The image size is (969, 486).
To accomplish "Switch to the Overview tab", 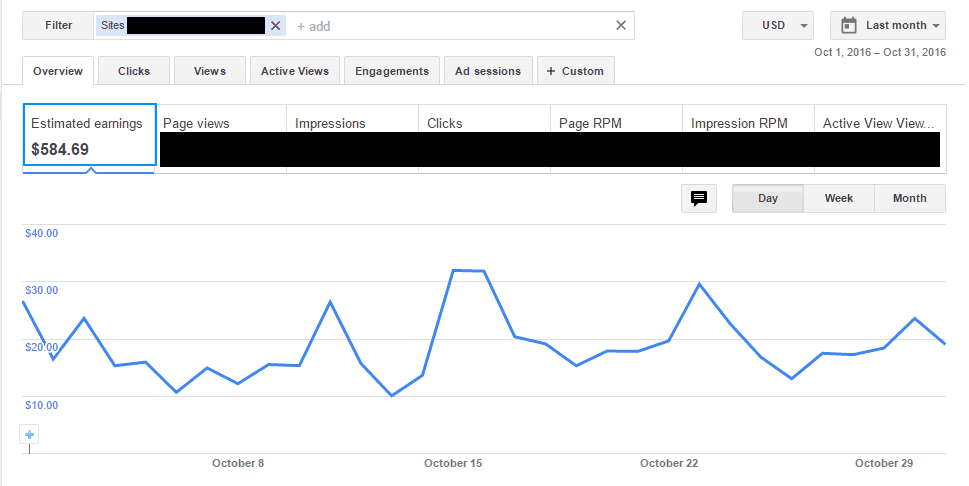I will (x=58, y=71).
